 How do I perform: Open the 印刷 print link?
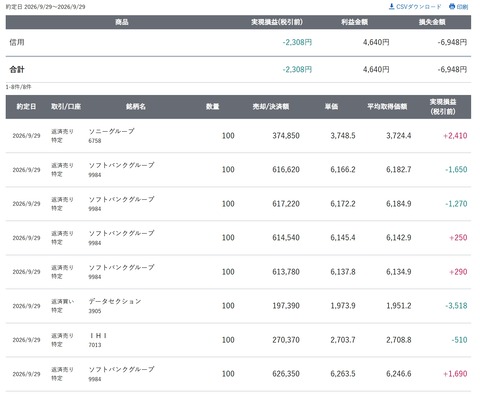[x=459, y=7]
